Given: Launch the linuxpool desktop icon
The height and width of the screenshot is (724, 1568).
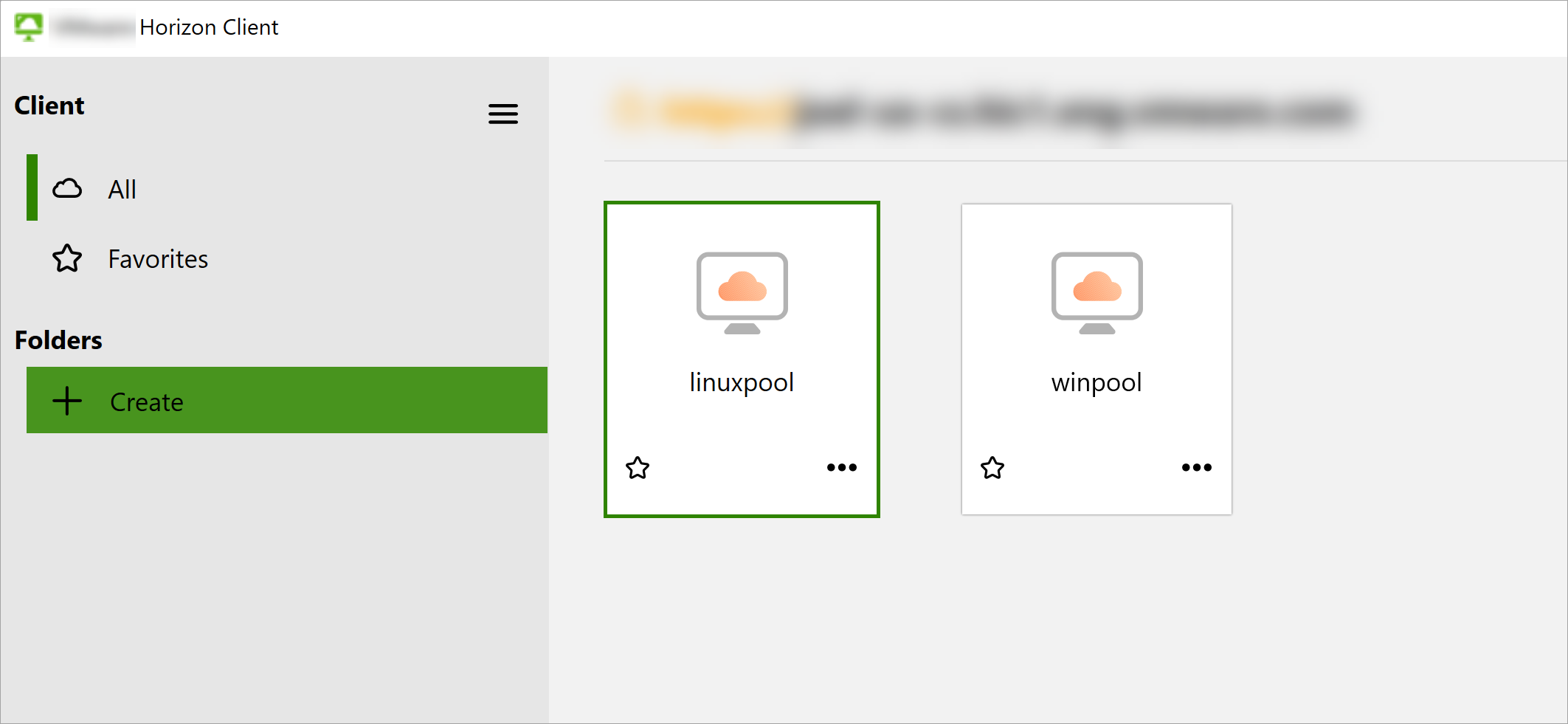Looking at the screenshot, I should (x=742, y=293).
